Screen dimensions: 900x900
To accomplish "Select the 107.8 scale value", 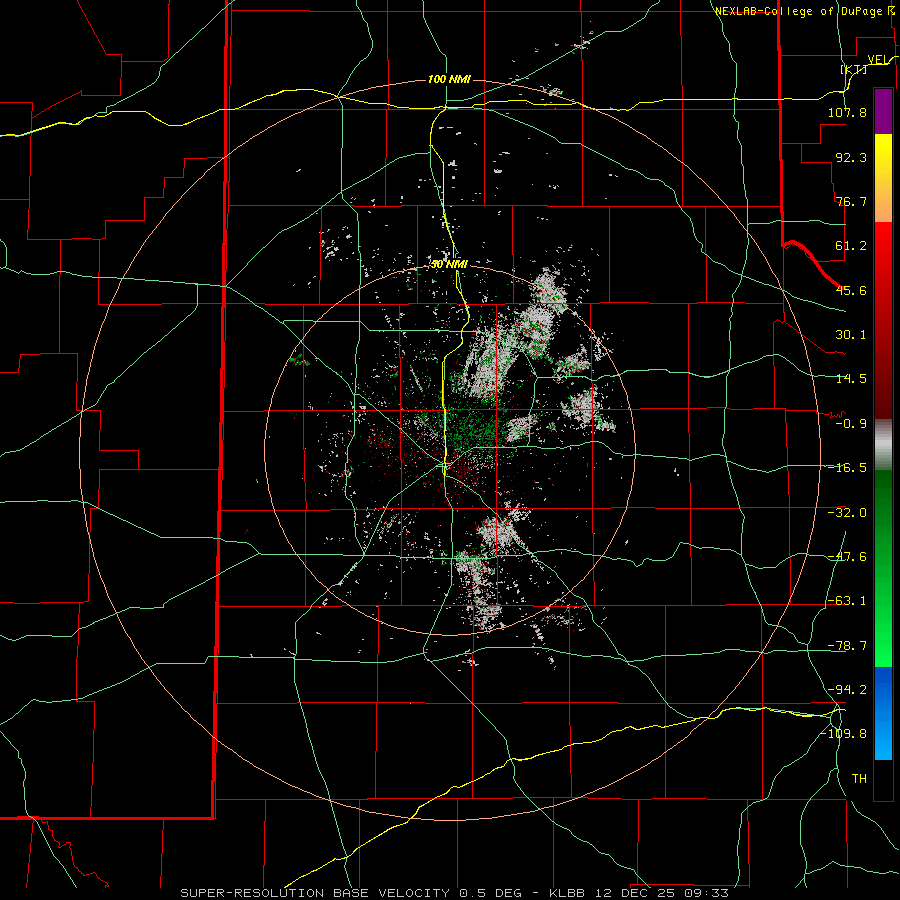I will [847, 112].
